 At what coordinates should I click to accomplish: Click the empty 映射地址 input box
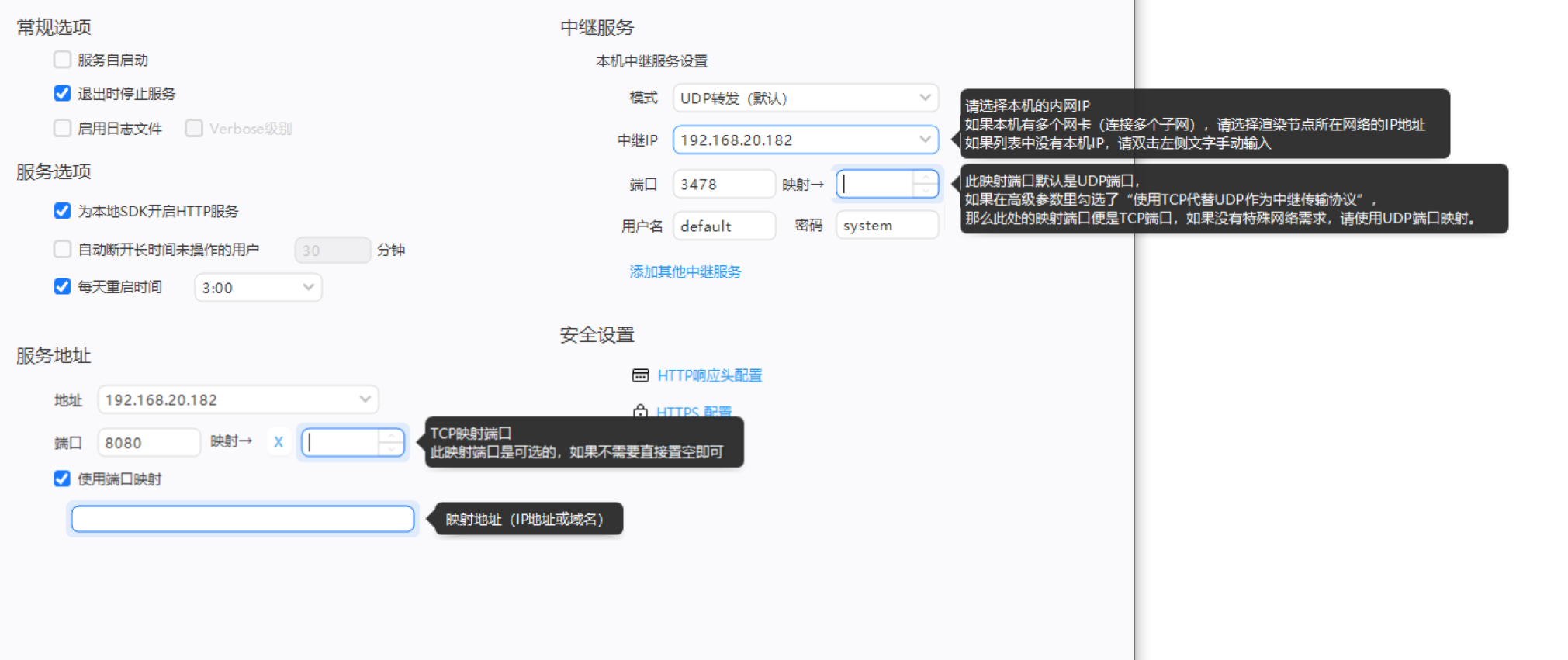(242, 519)
